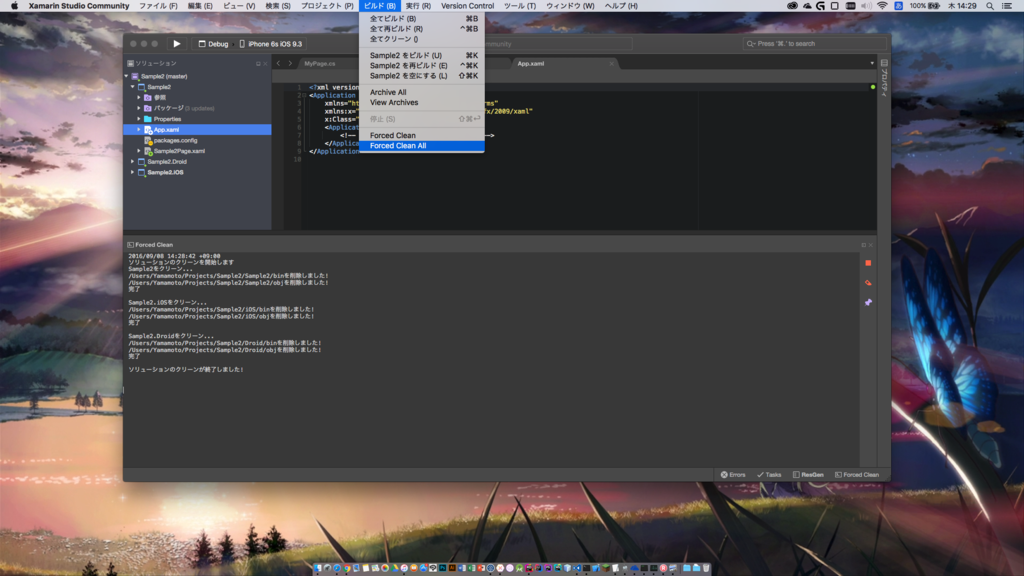The width and height of the screenshot is (1024, 576).
Task: Choose 全てビルド (B) from menu
Action: [x=422, y=18]
